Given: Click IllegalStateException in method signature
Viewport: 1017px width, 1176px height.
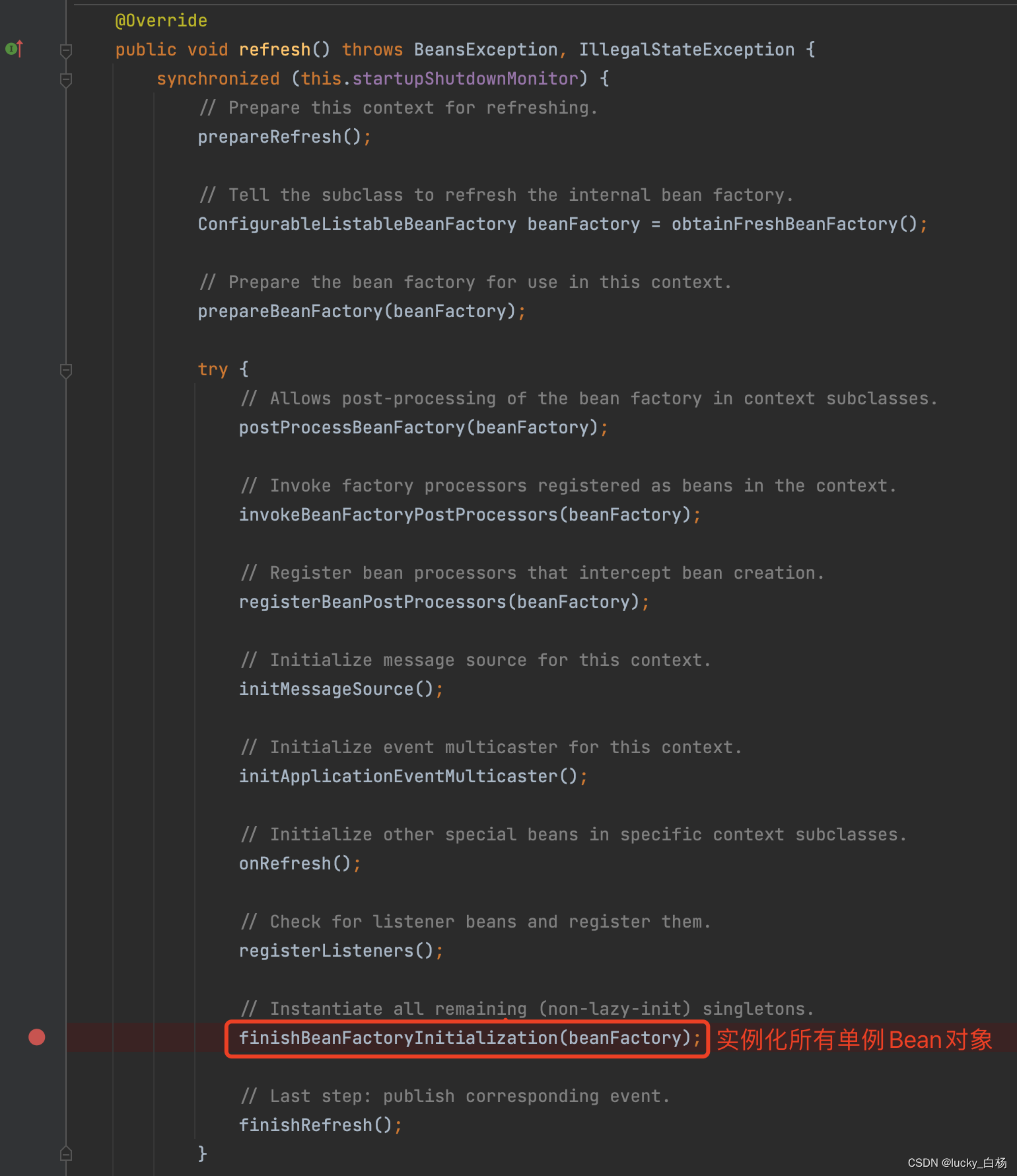Looking at the screenshot, I should point(687,50).
